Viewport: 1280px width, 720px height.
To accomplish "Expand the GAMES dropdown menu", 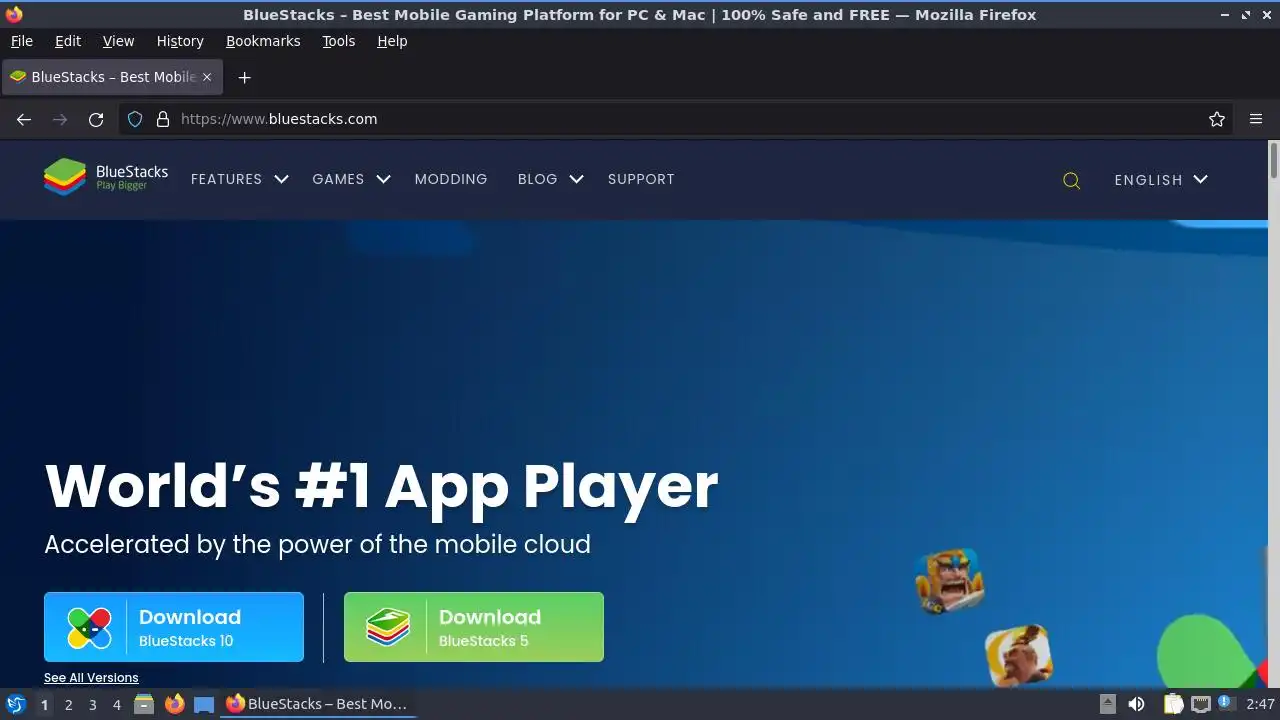I will pyautogui.click(x=351, y=179).
